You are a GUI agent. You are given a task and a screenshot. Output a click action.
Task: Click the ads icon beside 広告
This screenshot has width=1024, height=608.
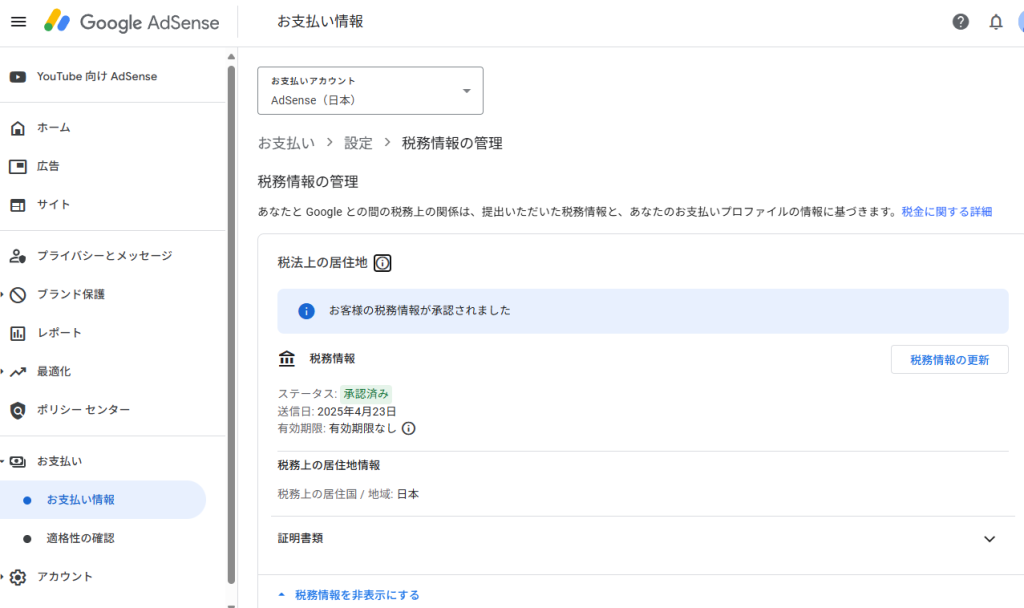tap(18, 167)
